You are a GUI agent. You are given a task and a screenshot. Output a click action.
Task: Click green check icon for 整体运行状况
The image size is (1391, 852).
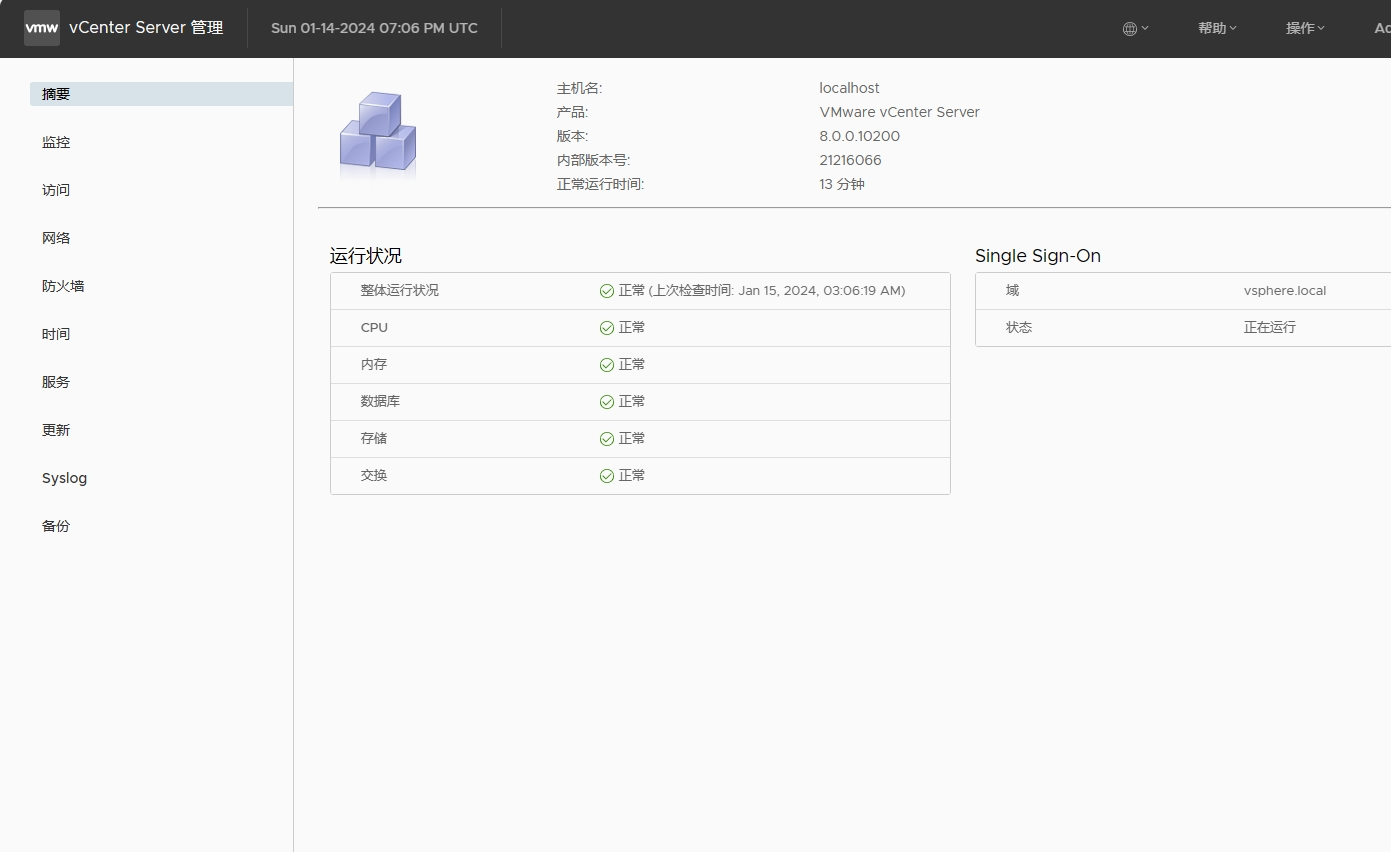[x=607, y=291]
